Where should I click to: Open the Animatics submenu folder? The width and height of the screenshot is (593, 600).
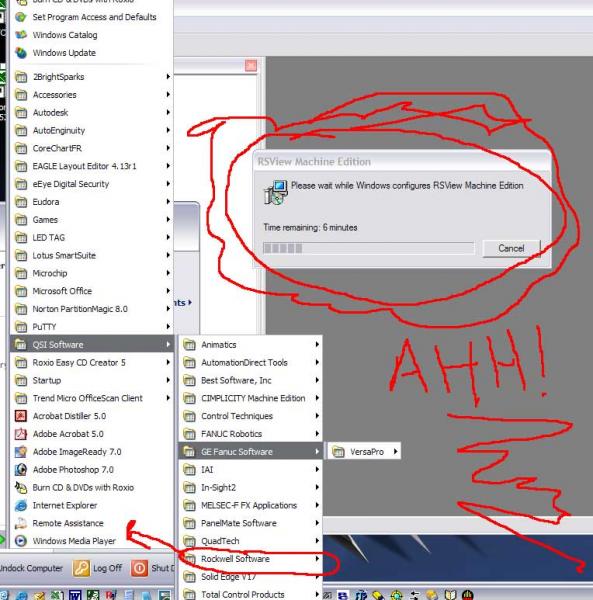251,345
